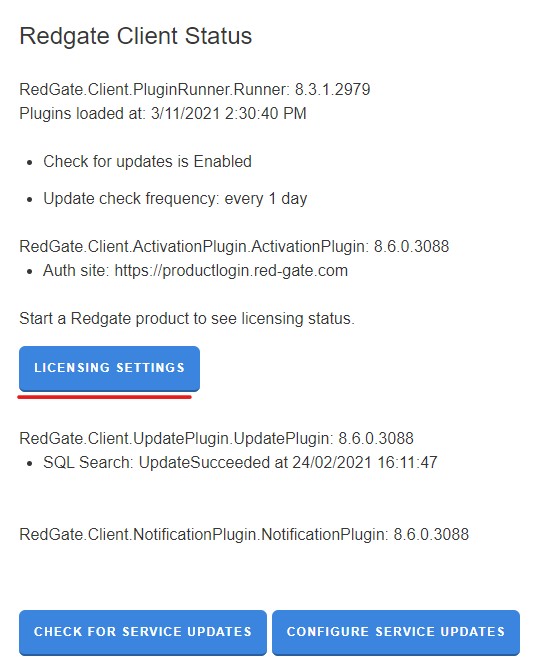Click the 24/02/2021 16:11:47 timestamp
This screenshot has height=671, width=533.
tap(365, 463)
